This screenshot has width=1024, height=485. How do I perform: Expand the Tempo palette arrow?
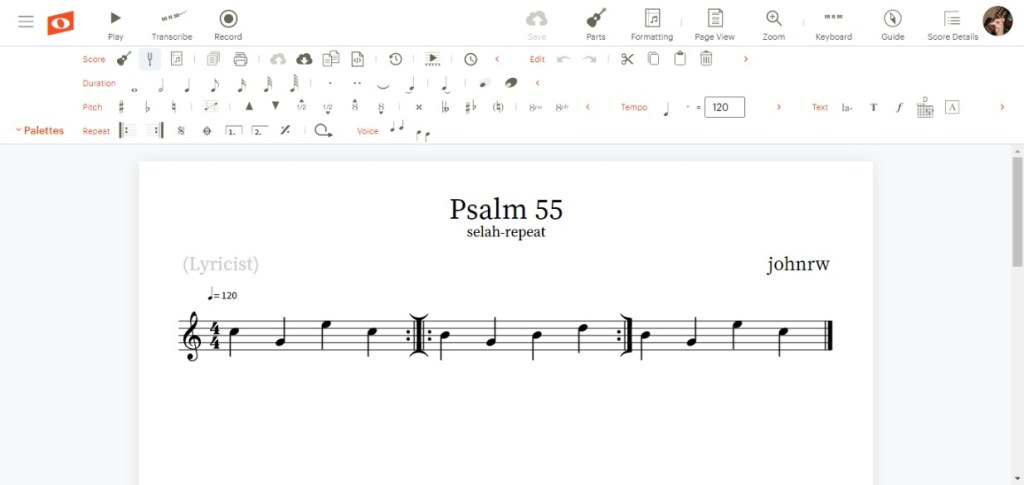coord(780,107)
